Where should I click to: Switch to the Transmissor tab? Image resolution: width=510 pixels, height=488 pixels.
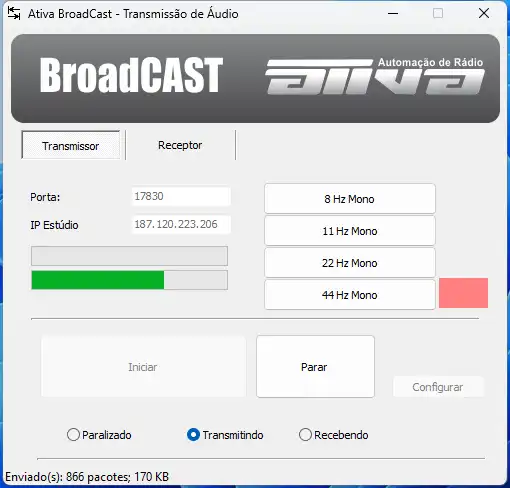click(71, 145)
